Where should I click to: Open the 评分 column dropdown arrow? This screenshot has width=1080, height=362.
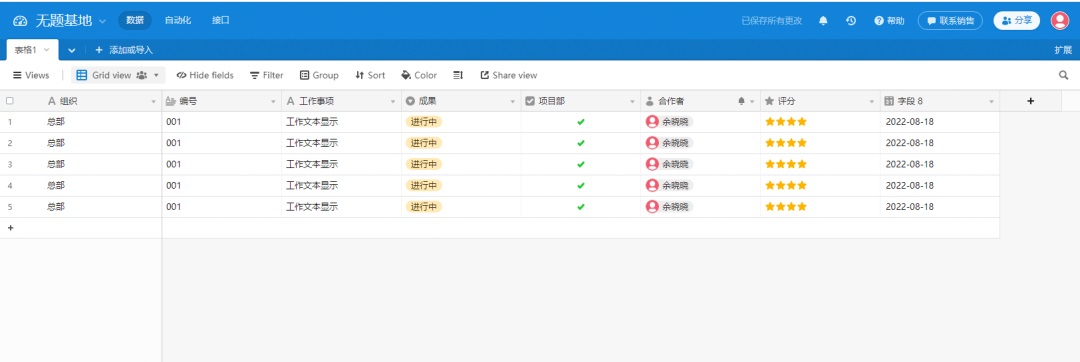pos(872,101)
